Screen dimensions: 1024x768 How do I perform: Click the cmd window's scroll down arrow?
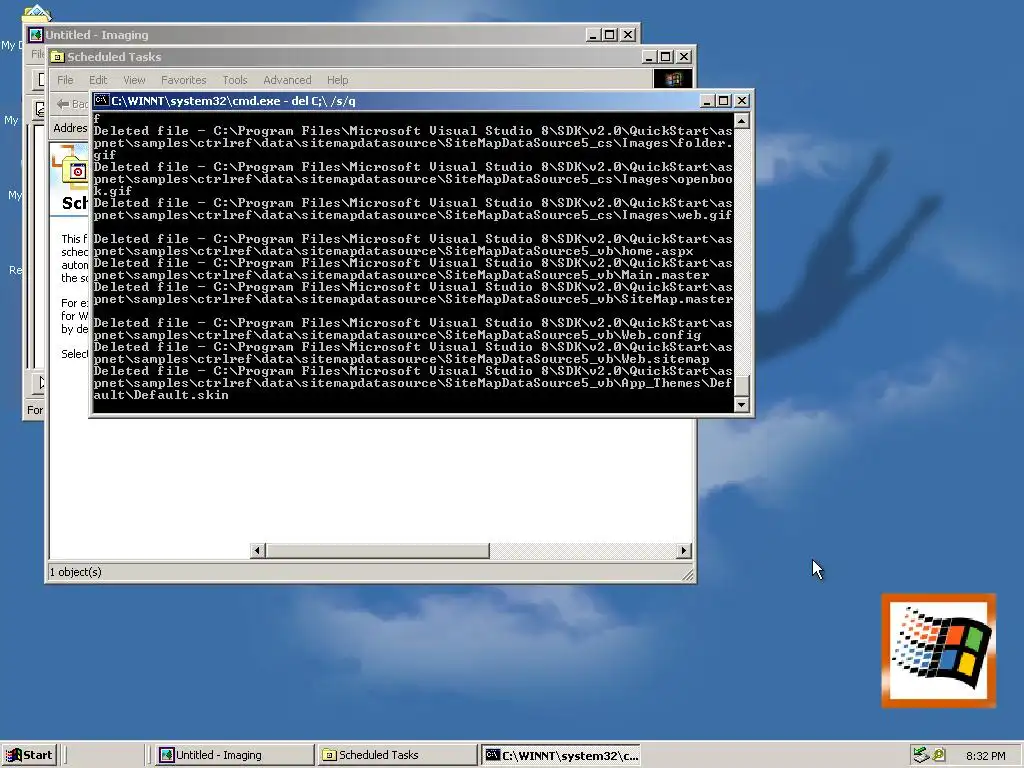741,405
